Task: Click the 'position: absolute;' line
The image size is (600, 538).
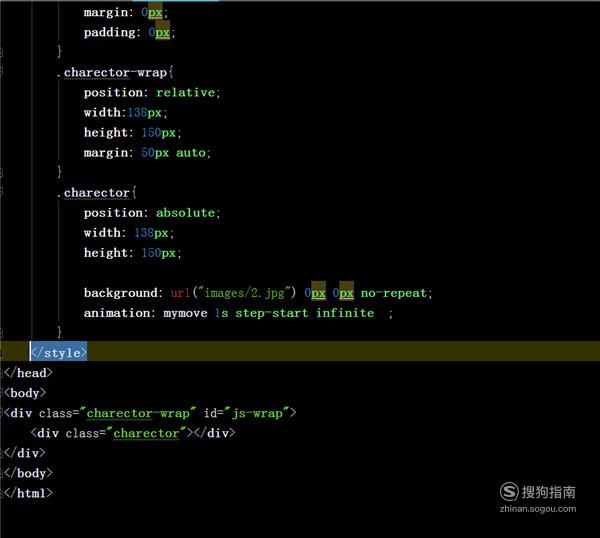Action: 152,213
